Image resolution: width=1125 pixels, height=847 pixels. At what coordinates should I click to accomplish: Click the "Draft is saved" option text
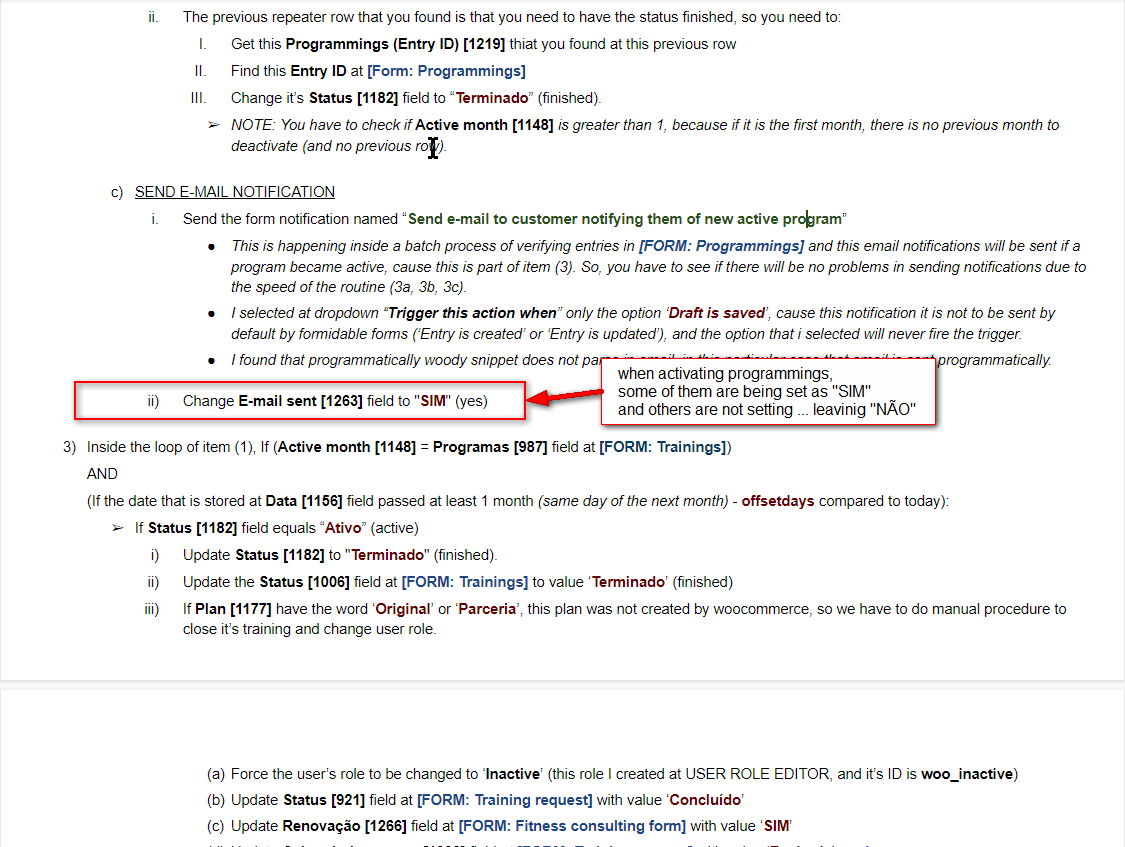coord(716,313)
